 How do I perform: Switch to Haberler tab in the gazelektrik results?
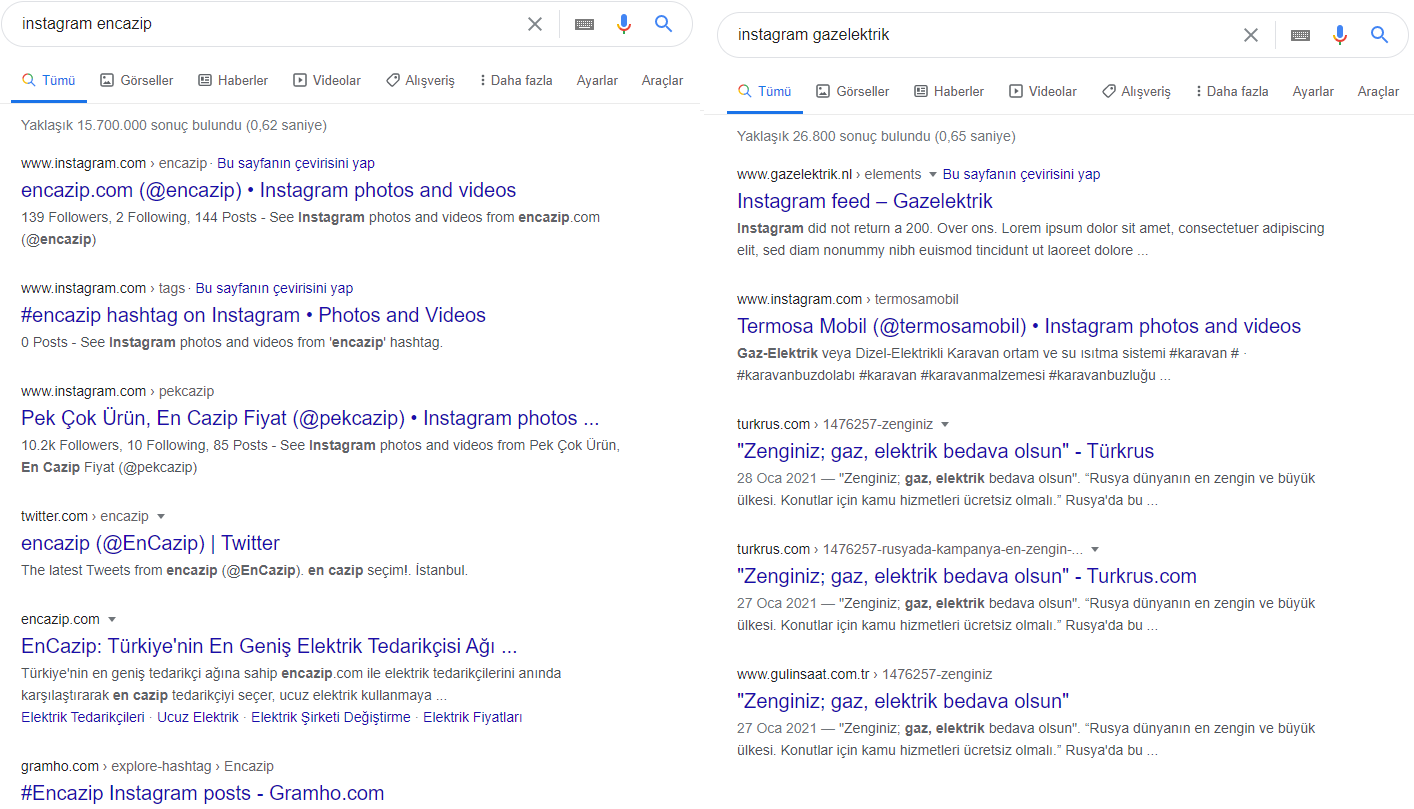coord(949,91)
